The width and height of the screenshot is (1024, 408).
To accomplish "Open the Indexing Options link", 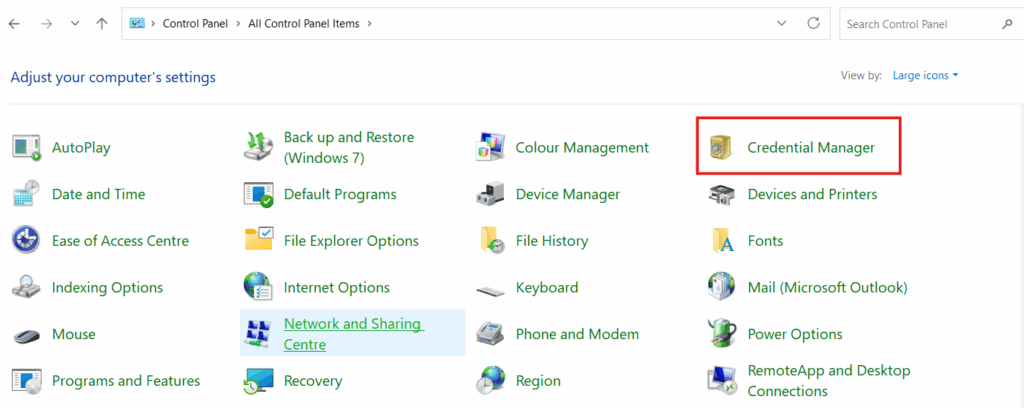I will coord(108,287).
